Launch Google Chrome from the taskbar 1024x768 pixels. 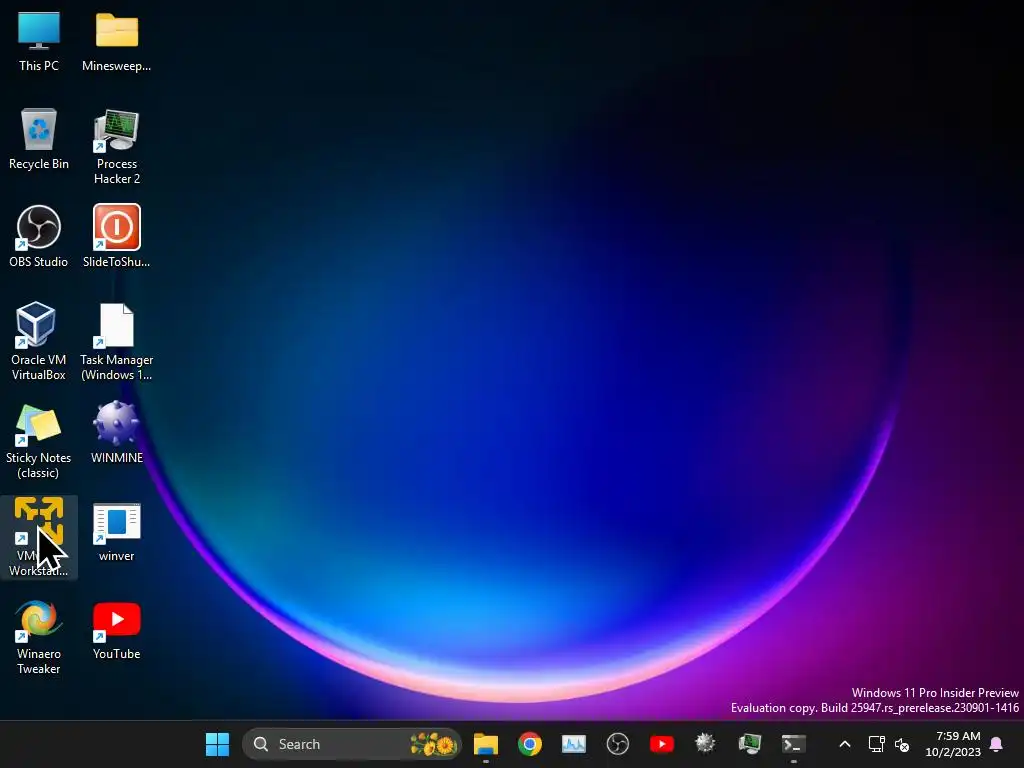point(530,744)
